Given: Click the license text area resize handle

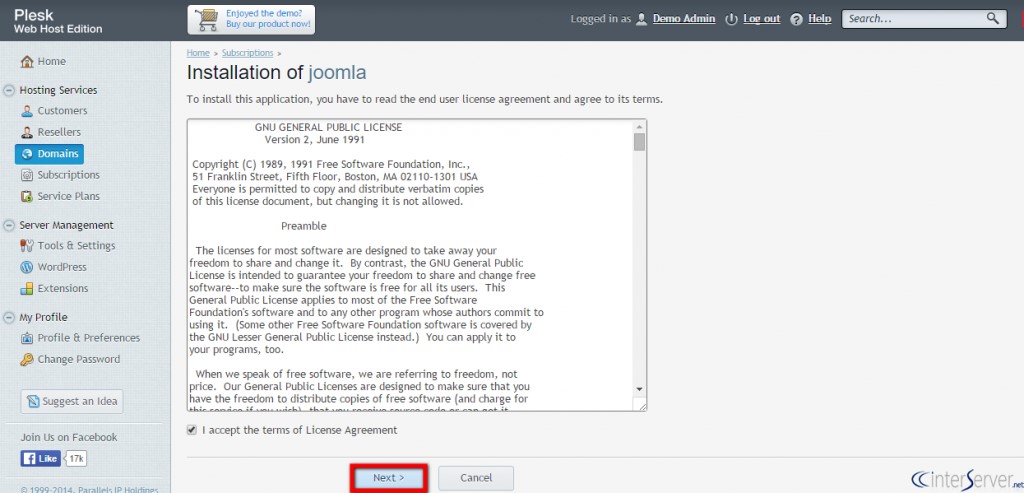Looking at the screenshot, I should [x=643, y=407].
